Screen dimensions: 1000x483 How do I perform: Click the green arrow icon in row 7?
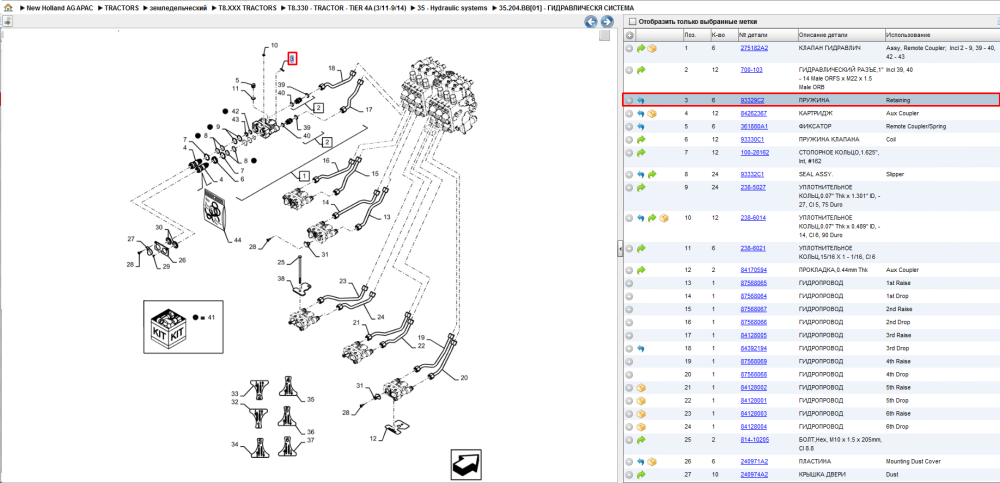click(x=641, y=152)
